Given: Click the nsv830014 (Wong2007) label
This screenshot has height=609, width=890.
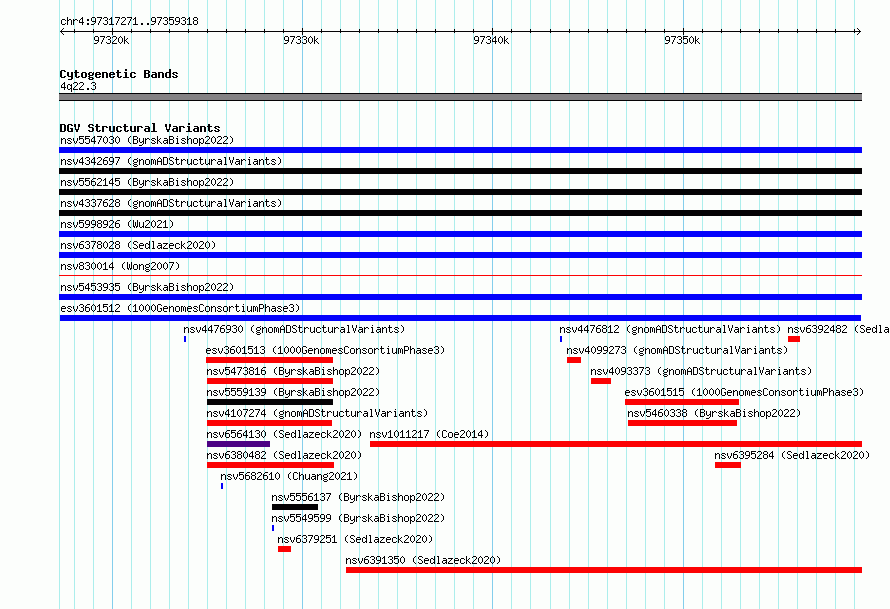Looking at the screenshot, I should 120,266.
